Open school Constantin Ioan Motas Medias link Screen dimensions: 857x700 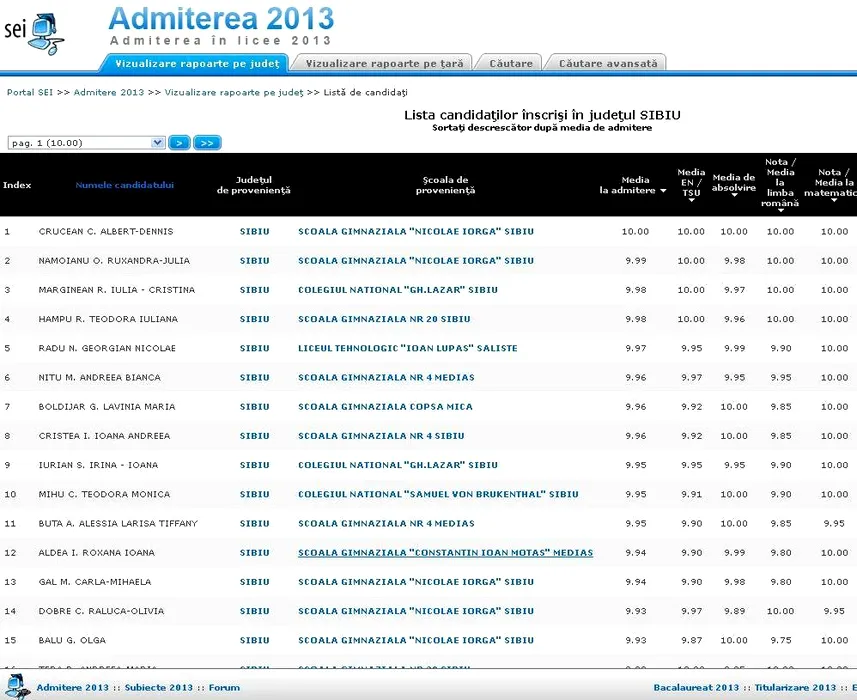click(x=445, y=553)
